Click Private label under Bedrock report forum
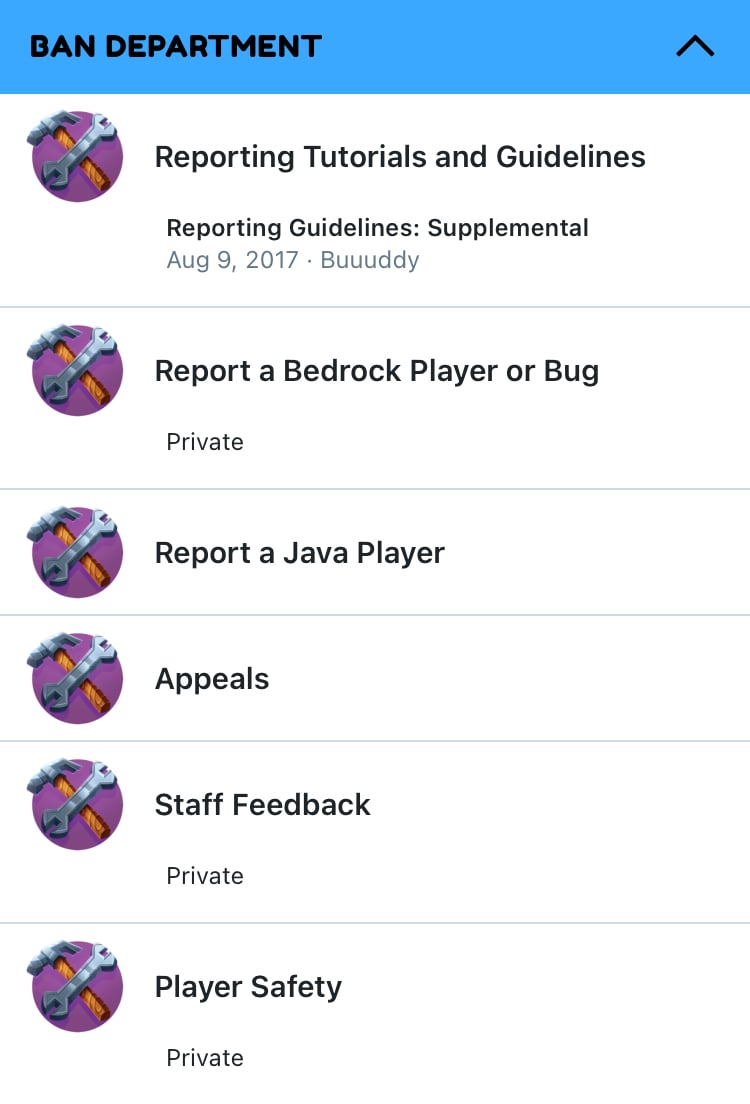Image resolution: width=750 pixels, height=1104 pixels. point(205,442)
